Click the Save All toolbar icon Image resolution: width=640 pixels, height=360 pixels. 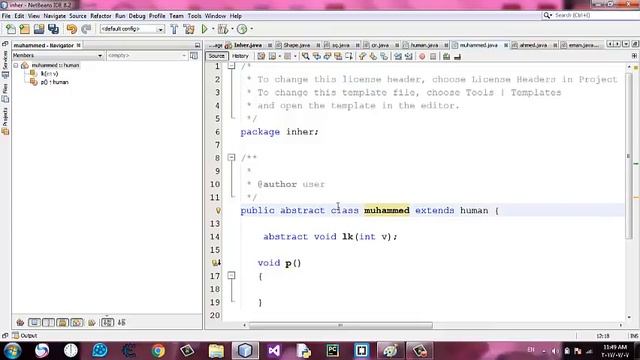click(53, 29)
